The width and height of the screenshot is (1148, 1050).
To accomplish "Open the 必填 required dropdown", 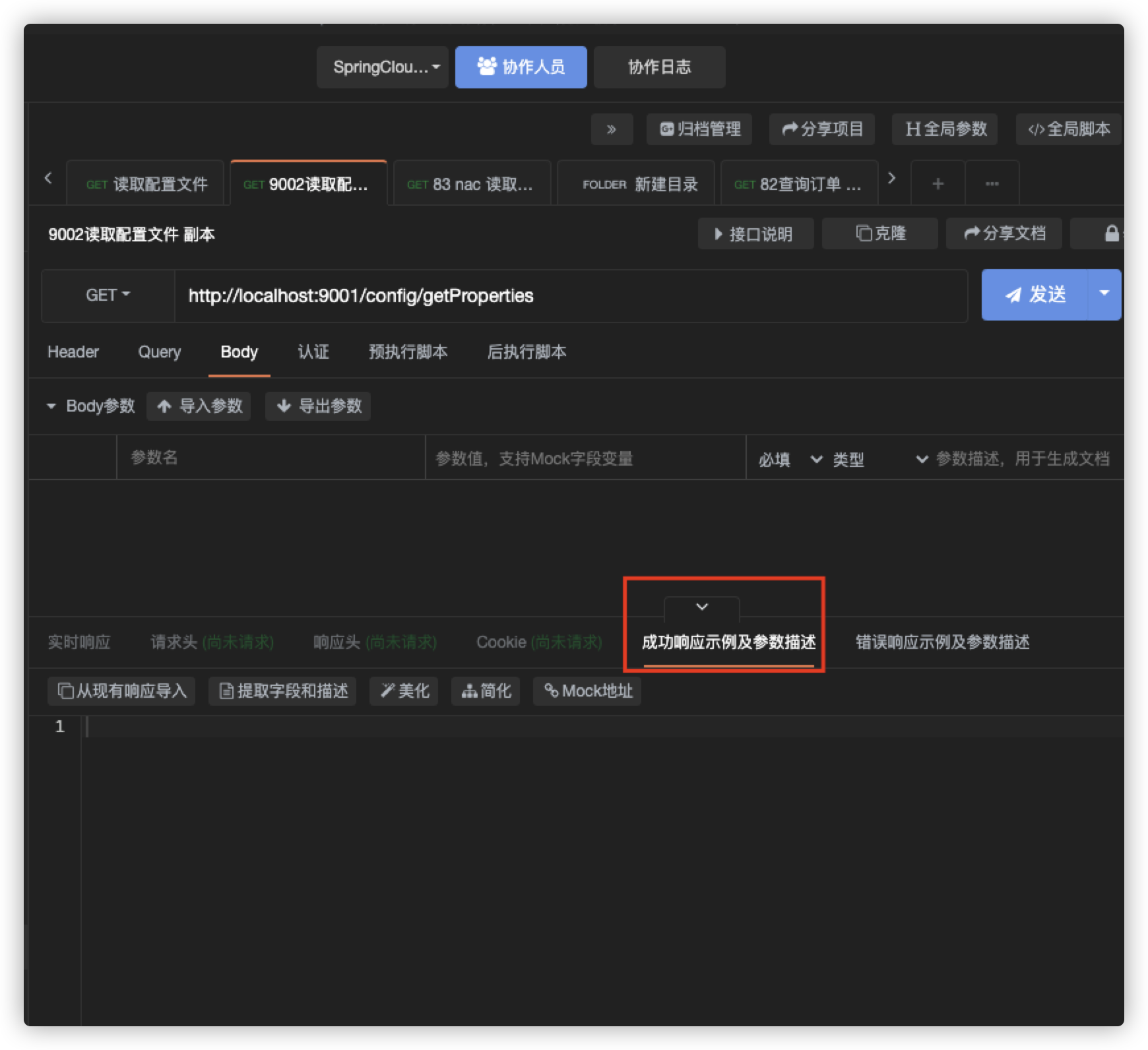I will [x=790, y=460].
